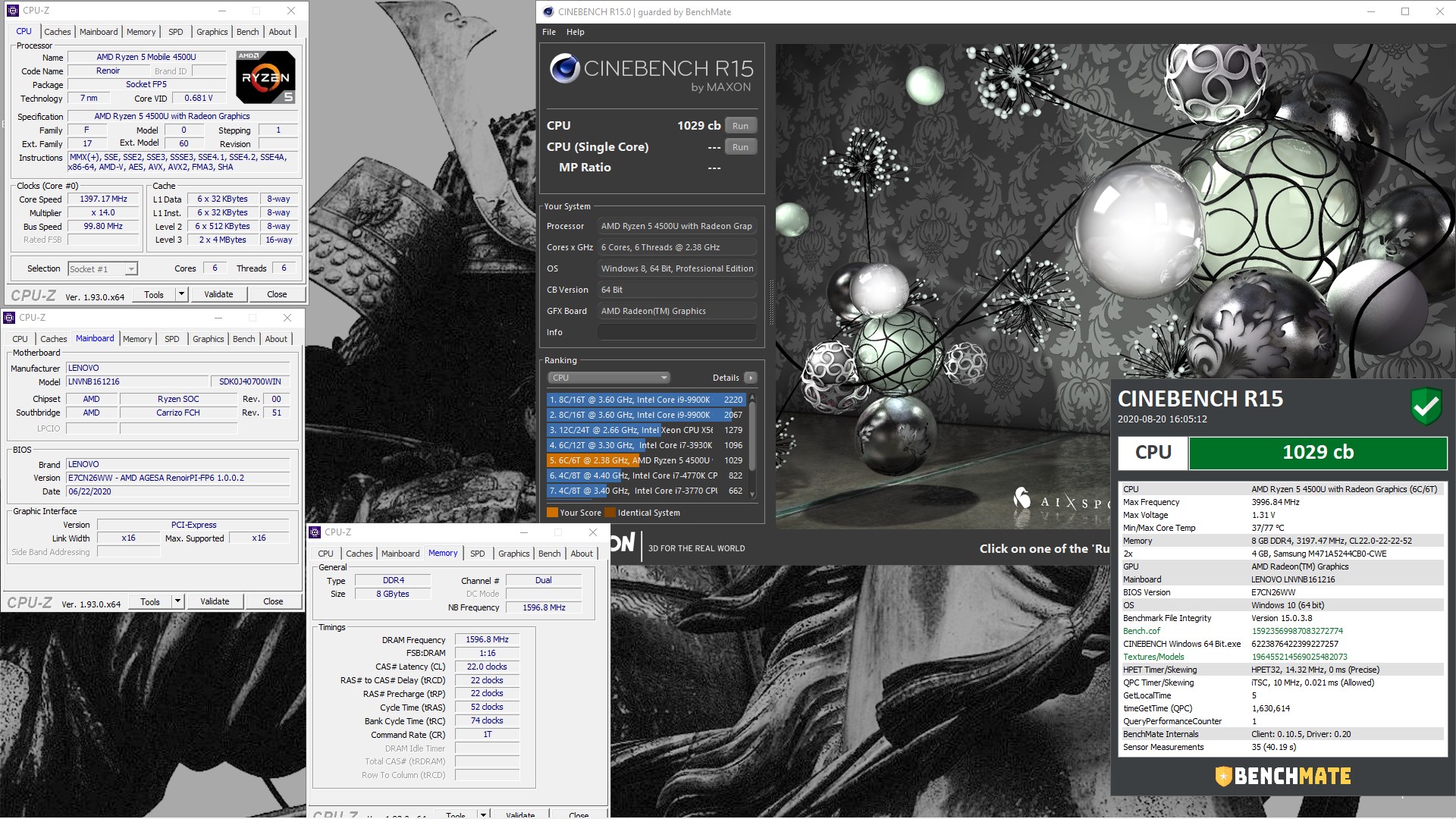Switch to Bench tab in top CPU-Z window

pyautogui.click(x=247, y=32)
